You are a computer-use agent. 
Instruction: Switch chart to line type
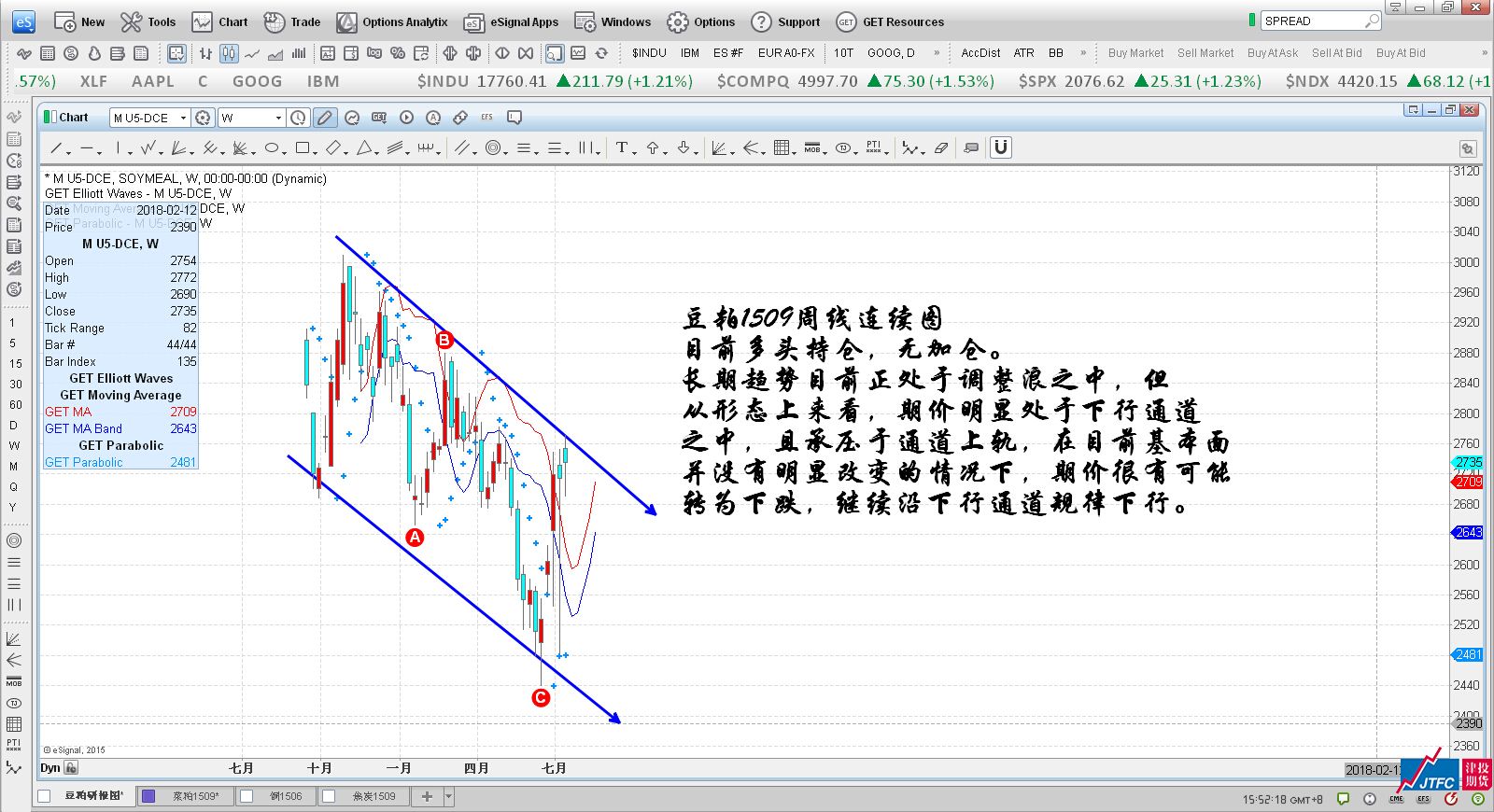(252, 53)
